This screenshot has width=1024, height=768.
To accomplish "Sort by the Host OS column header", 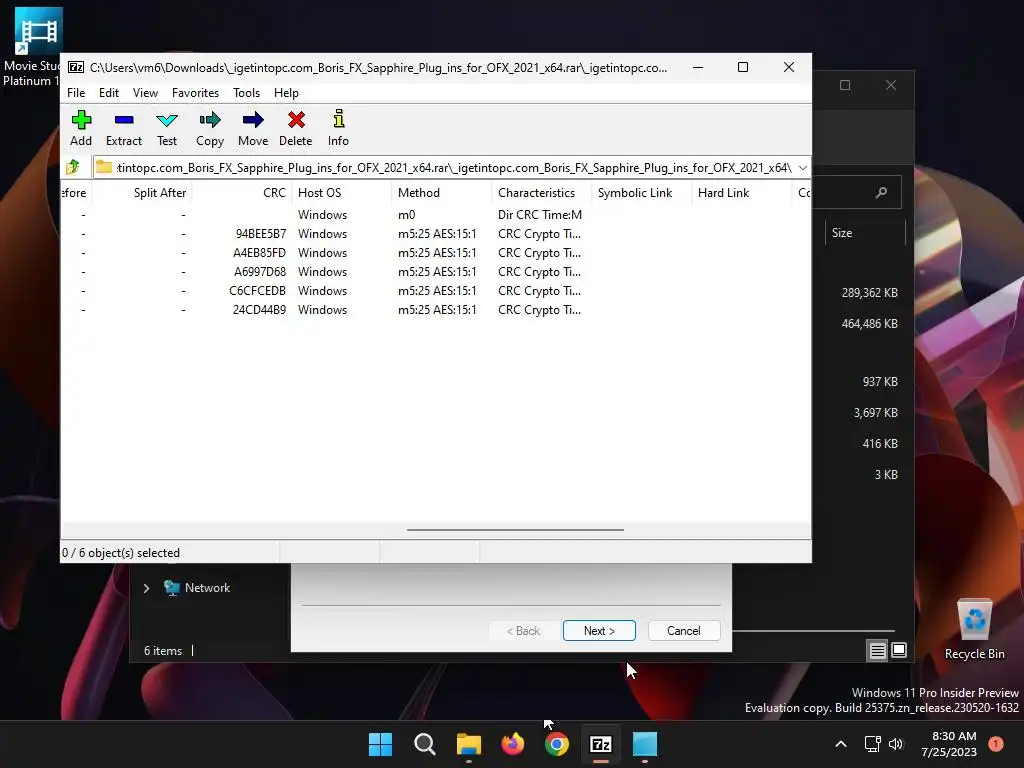I will tap(341, 193).
